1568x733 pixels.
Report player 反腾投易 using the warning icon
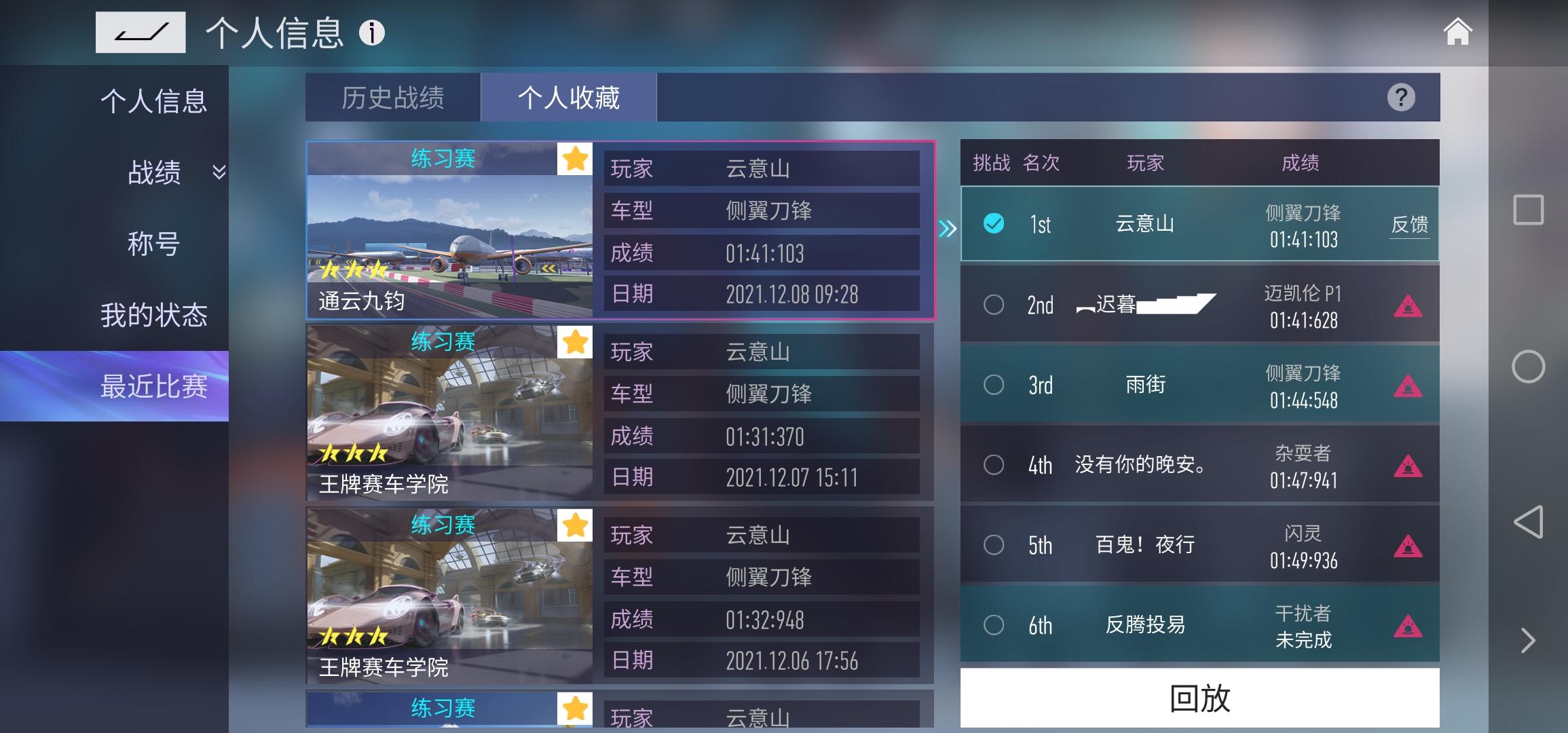coord(1408,626)
